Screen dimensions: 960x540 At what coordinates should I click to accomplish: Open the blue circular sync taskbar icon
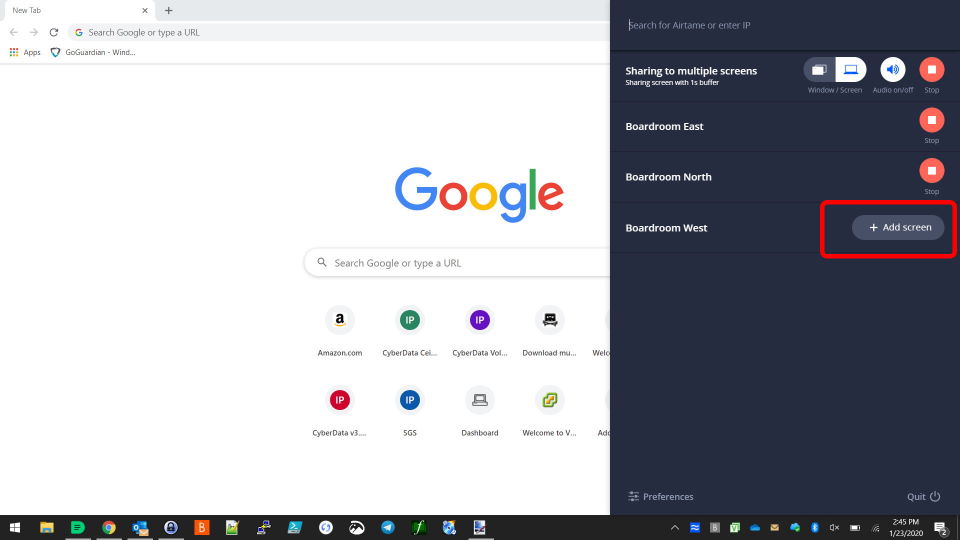326,528
